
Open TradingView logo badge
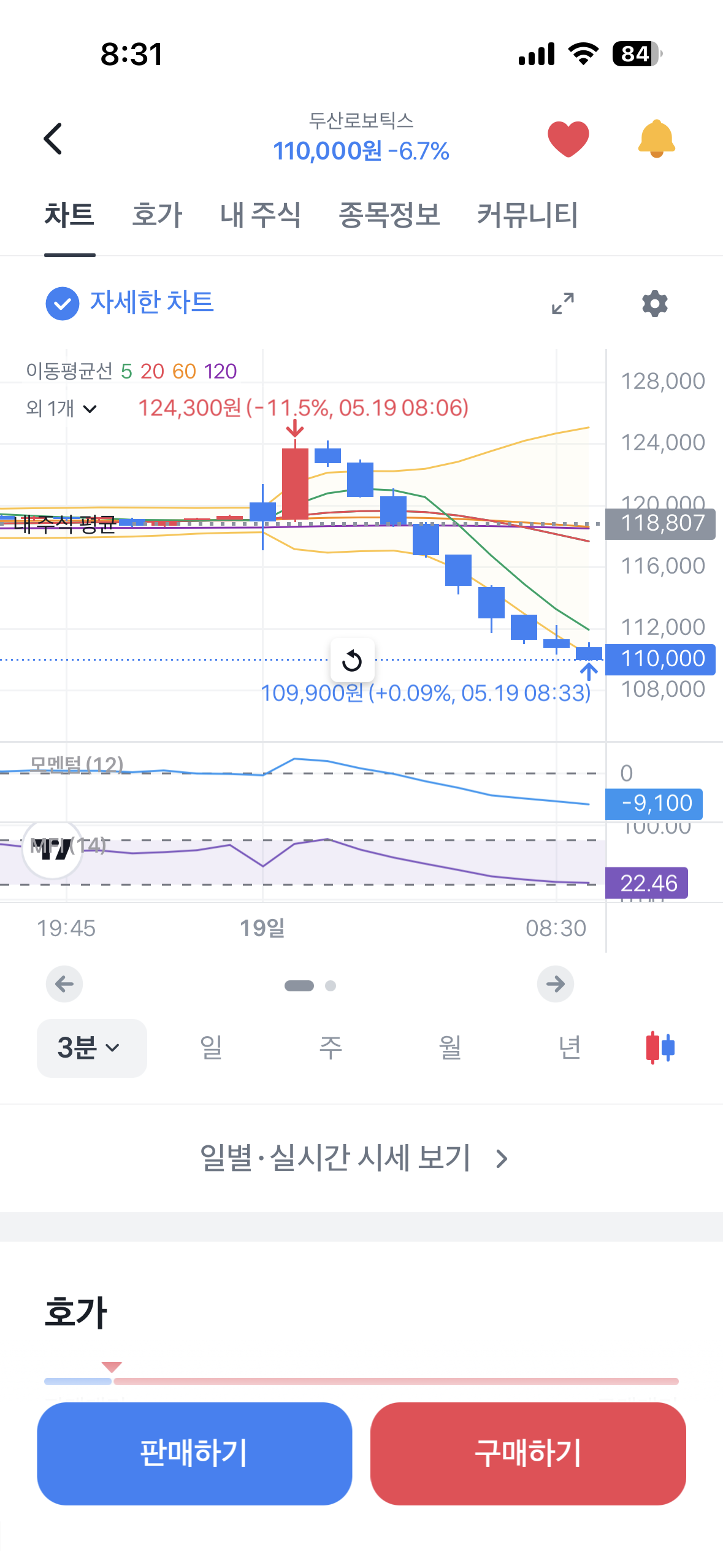[x=52, y=848]
